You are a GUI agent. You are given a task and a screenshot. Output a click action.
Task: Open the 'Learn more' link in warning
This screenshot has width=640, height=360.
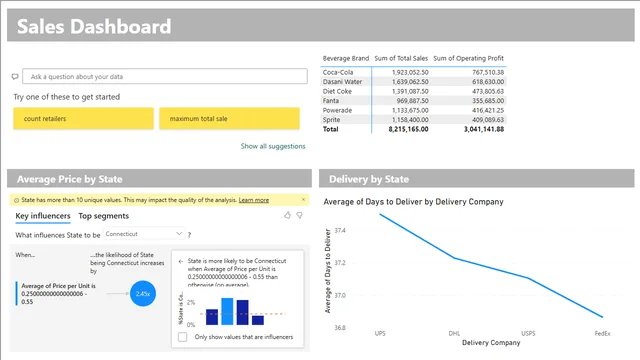(253, 200)
